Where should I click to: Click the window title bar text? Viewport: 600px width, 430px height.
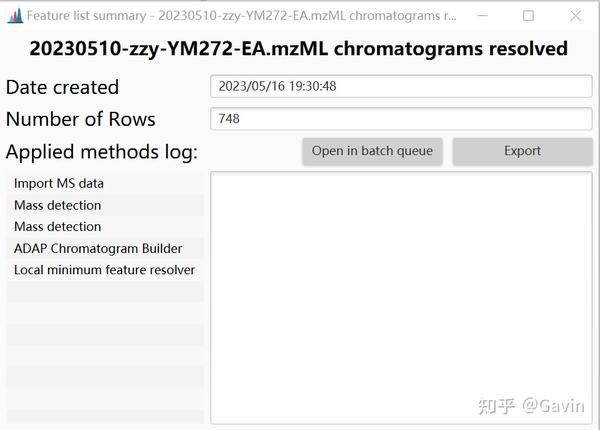click(x=240, y=16)
